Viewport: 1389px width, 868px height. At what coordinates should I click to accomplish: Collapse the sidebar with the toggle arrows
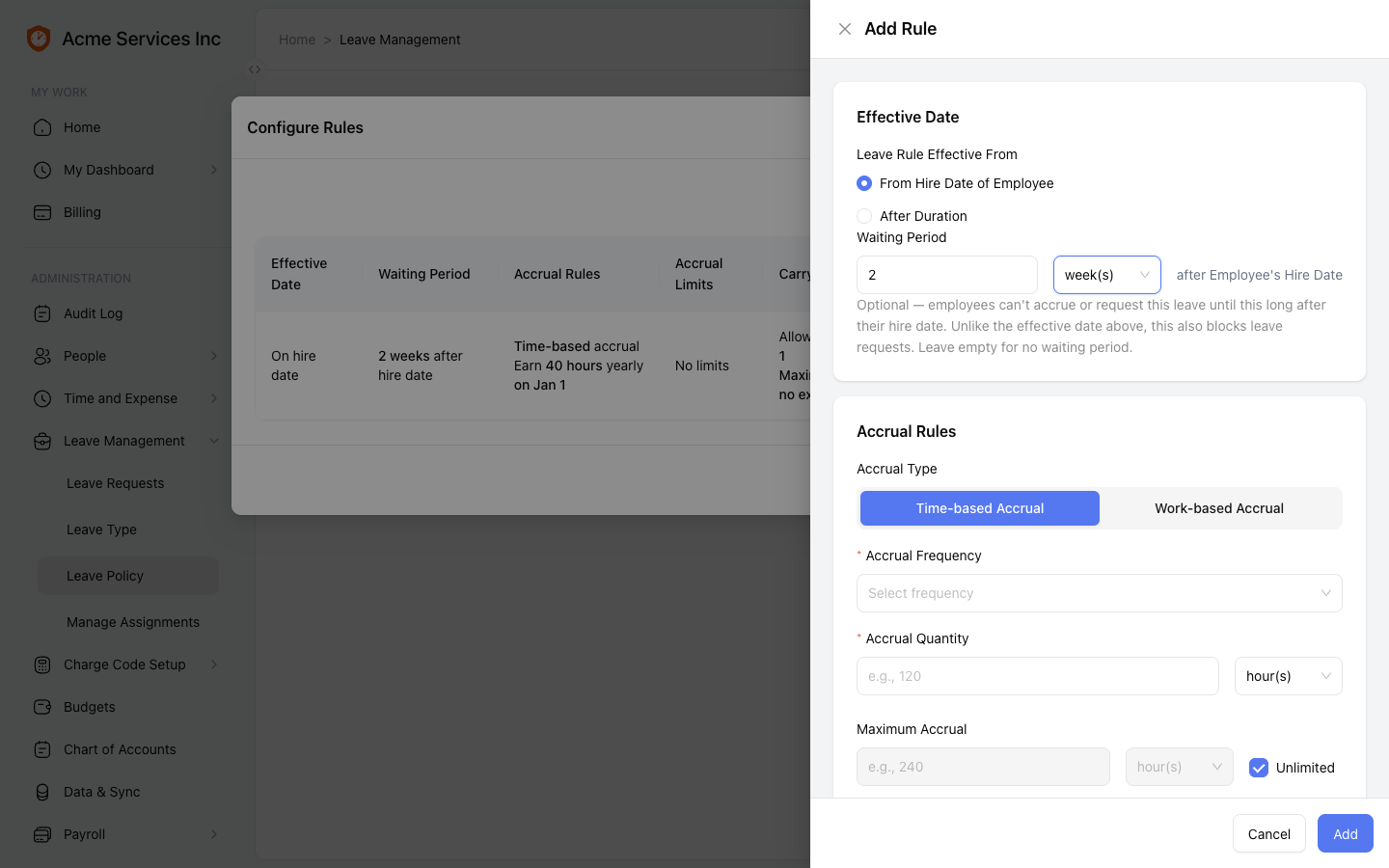point(255,69)
